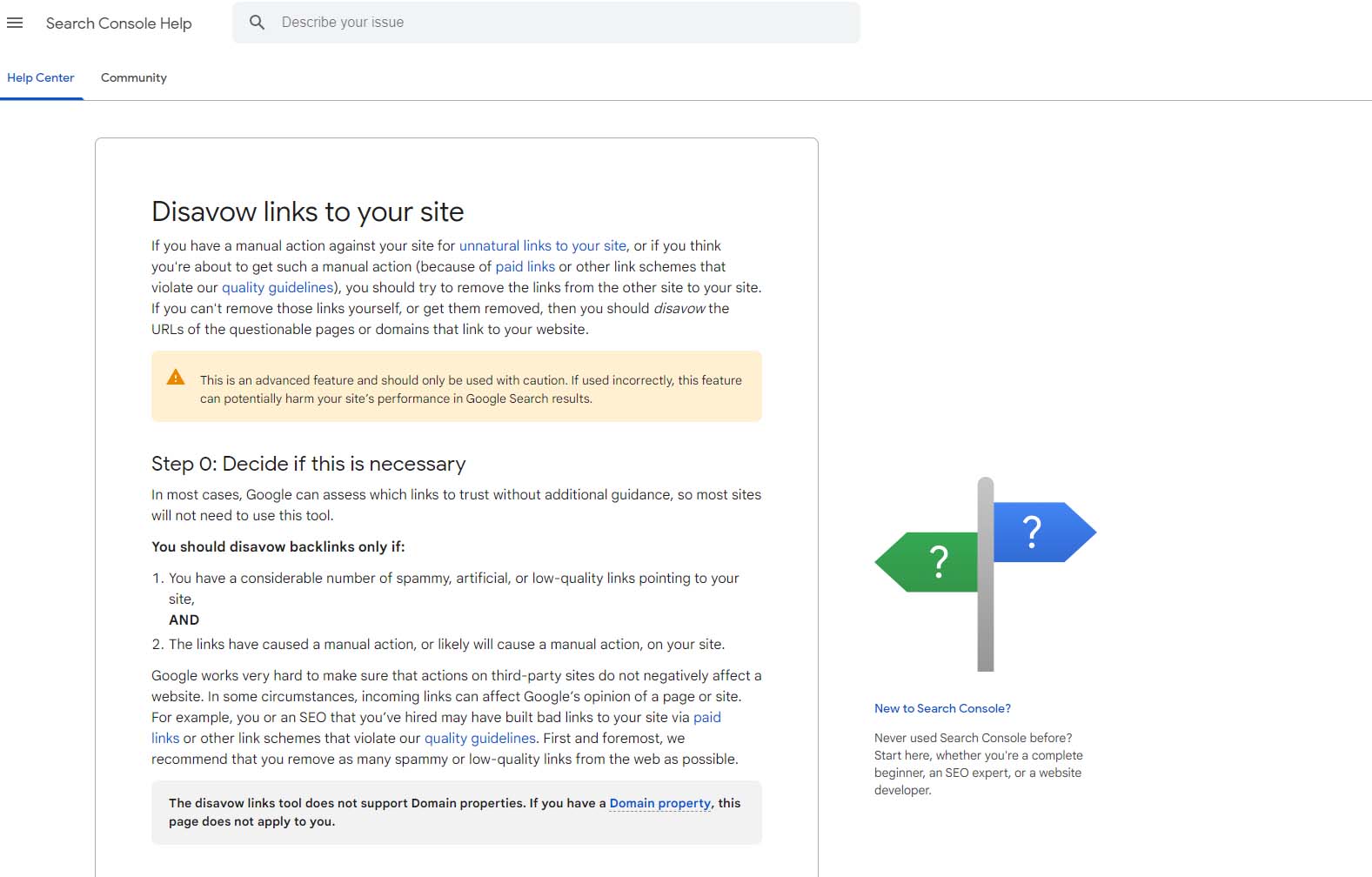Open second "quality guidelines" link in Step 0

click(x=479, y=739)
